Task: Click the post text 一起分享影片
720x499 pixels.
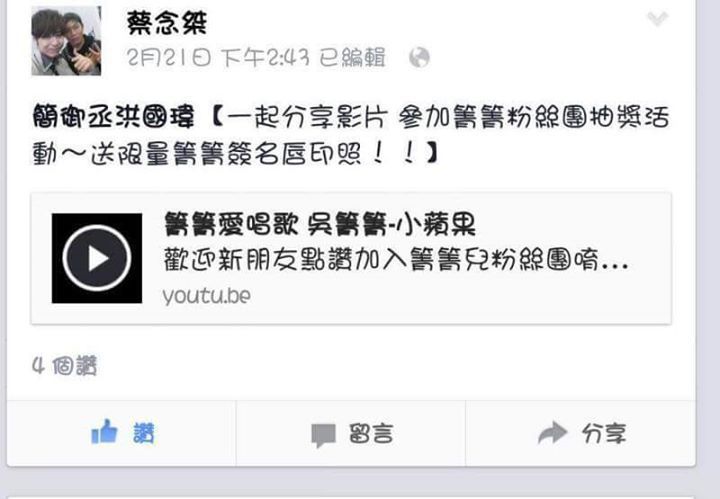Action: pyautogui.click(x=307, y=116)
